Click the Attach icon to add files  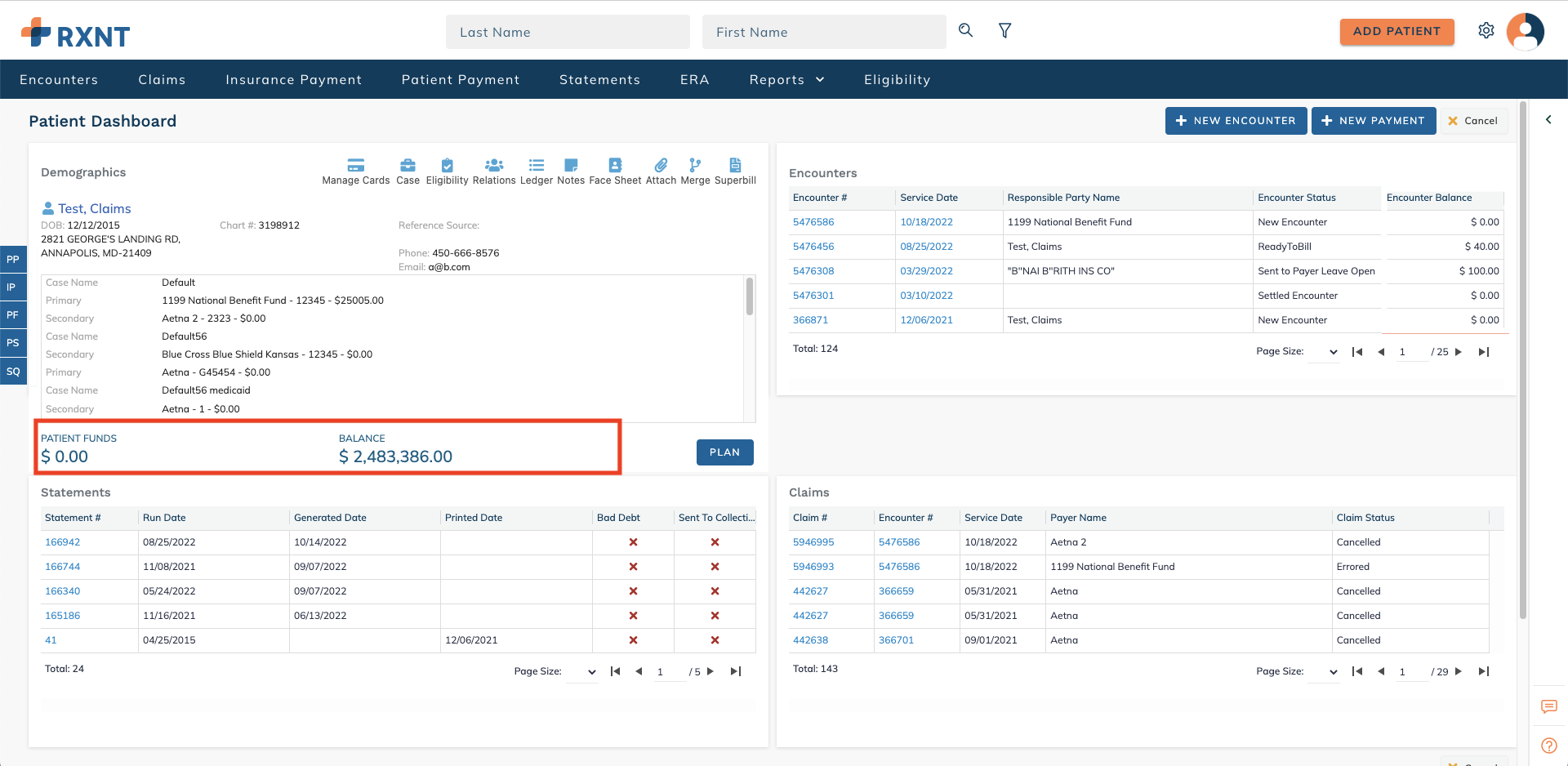pos(661,171)
